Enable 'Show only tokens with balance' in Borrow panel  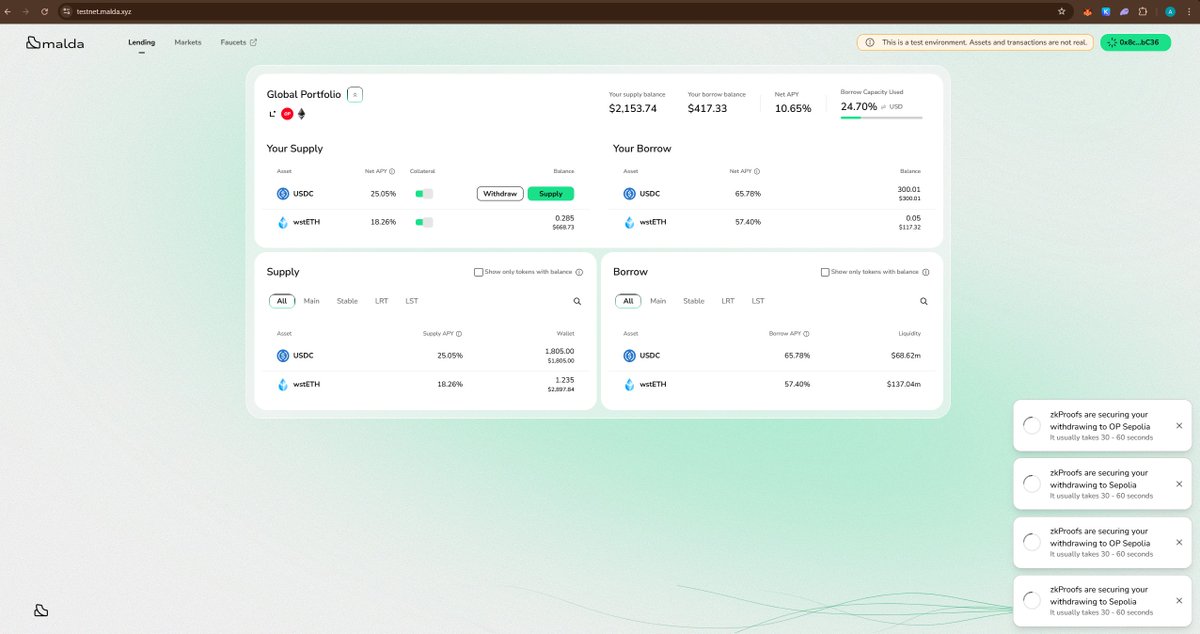pos(824,272)
